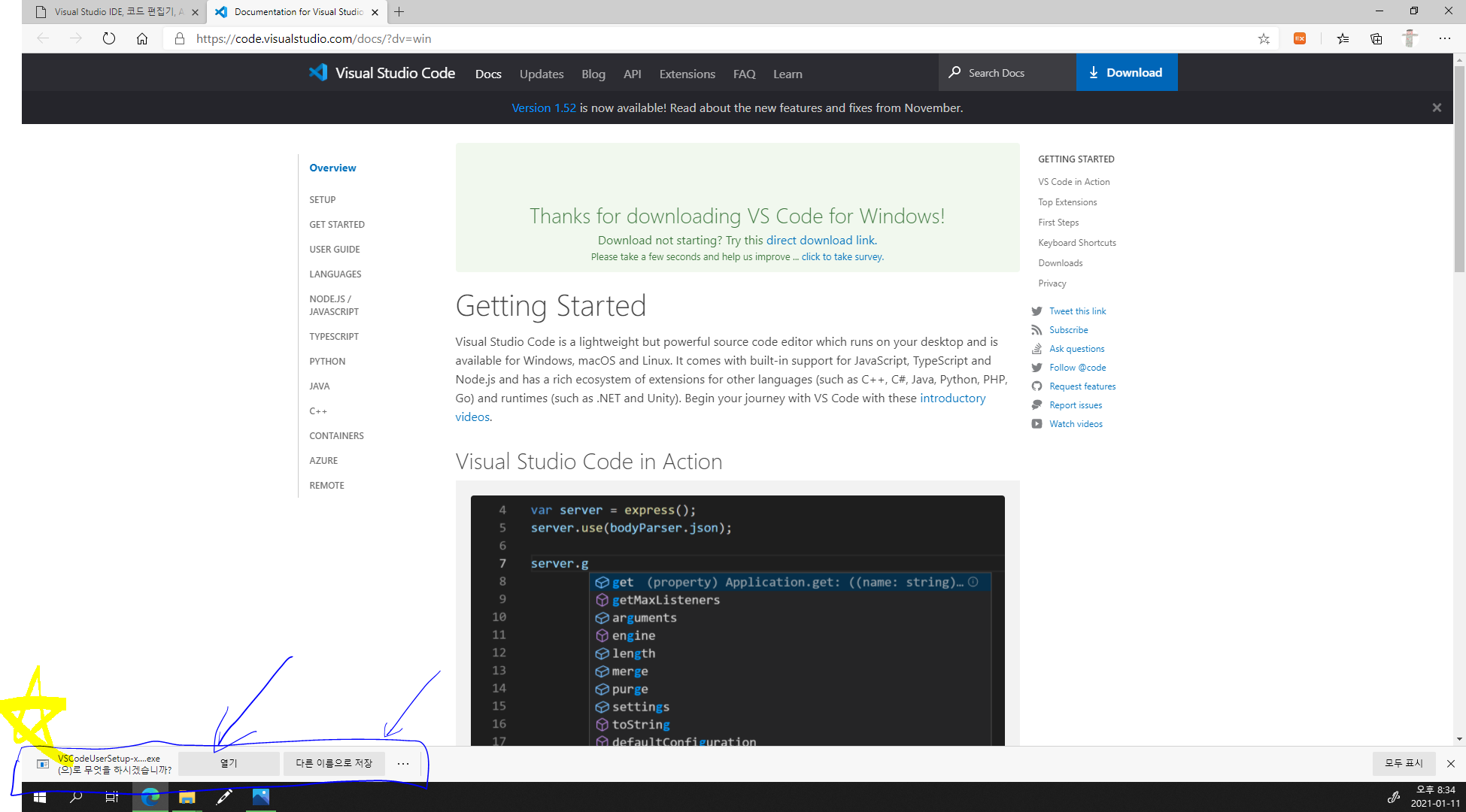
Task: Open the Blog navigation item
Action: 593,74
